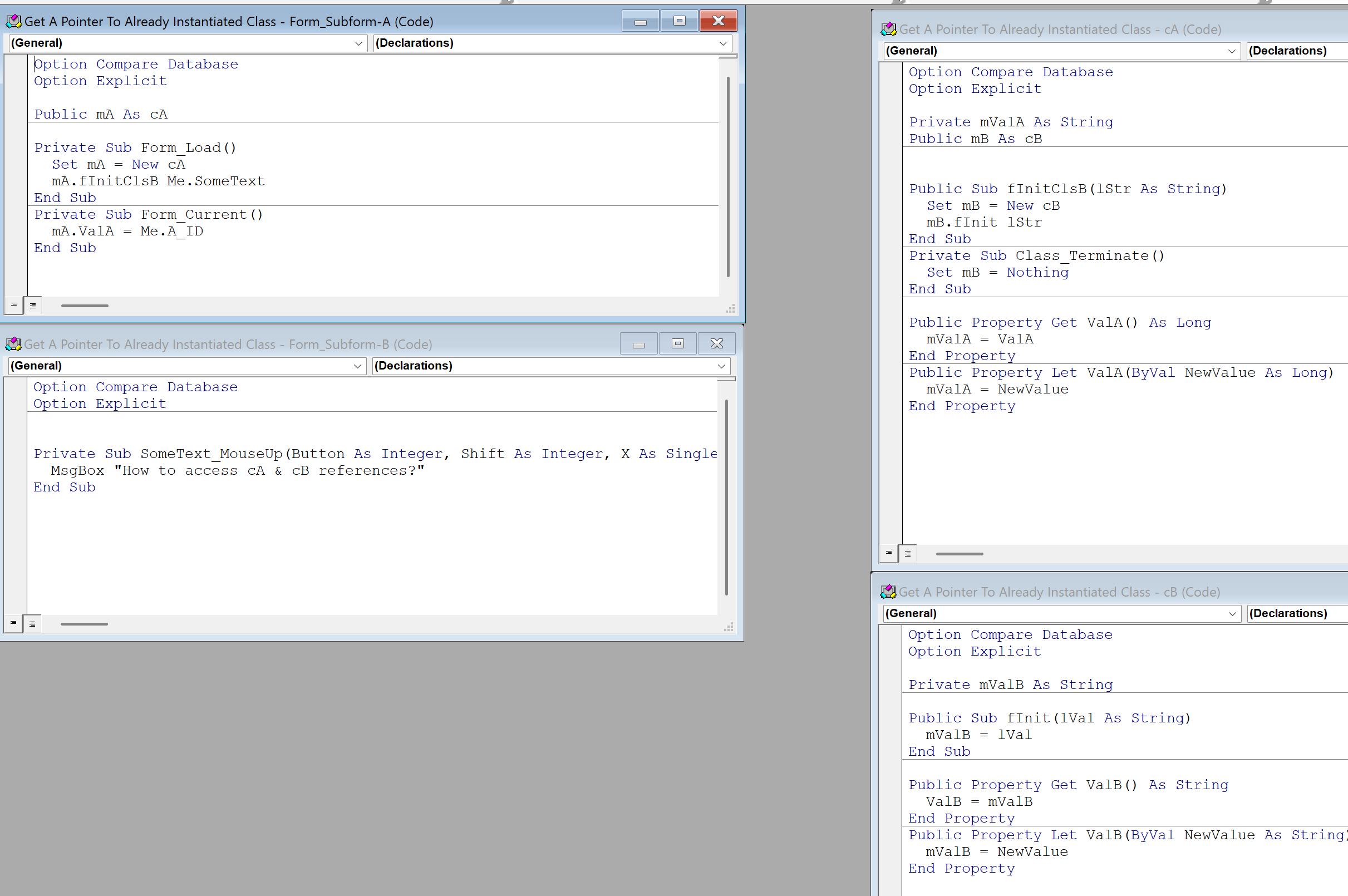Open the (General) dropdown in cB window
The width and height of the screenshot is (1348, 896).
[1232, 614]
